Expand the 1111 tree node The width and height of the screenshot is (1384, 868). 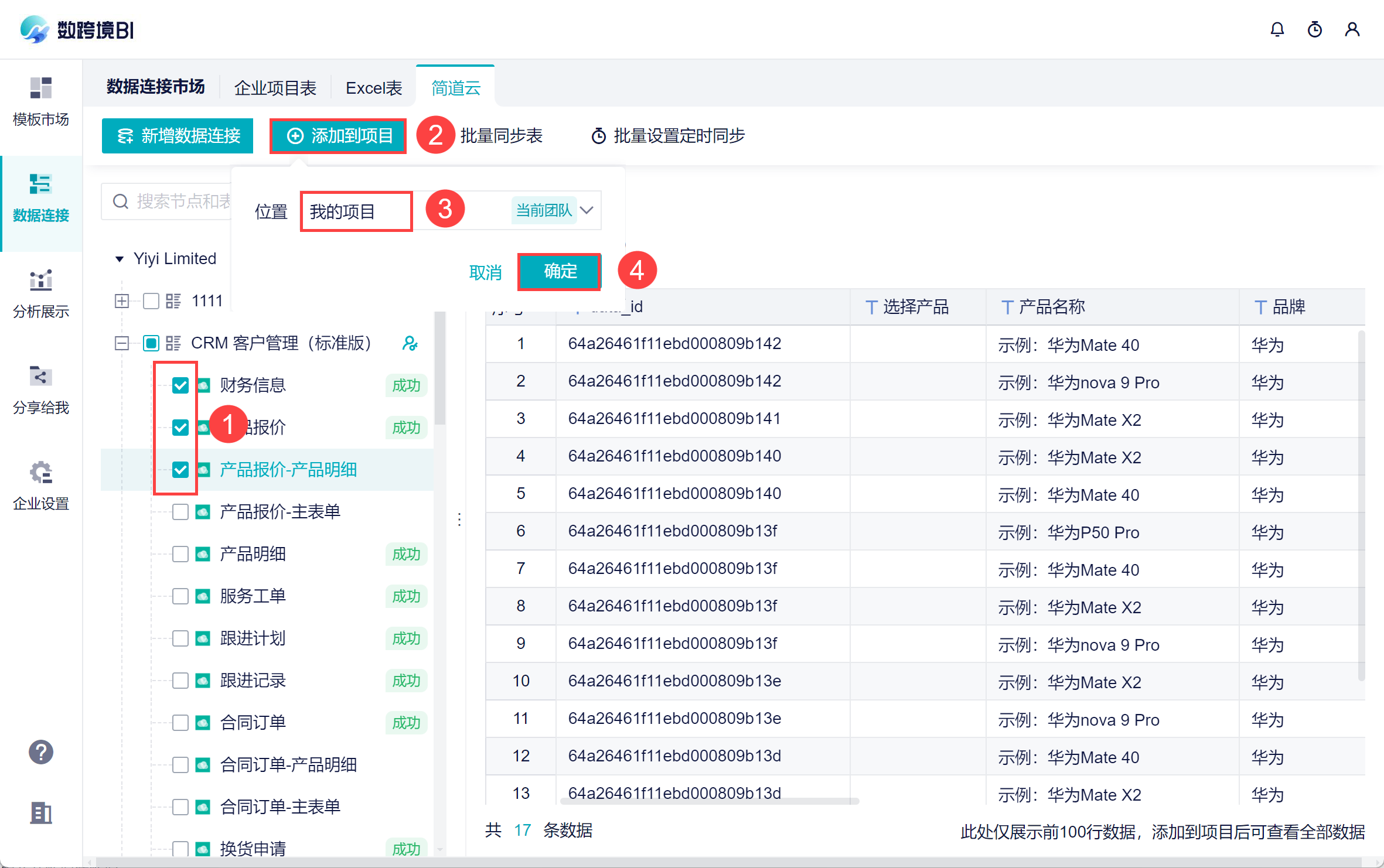(122, 301)
